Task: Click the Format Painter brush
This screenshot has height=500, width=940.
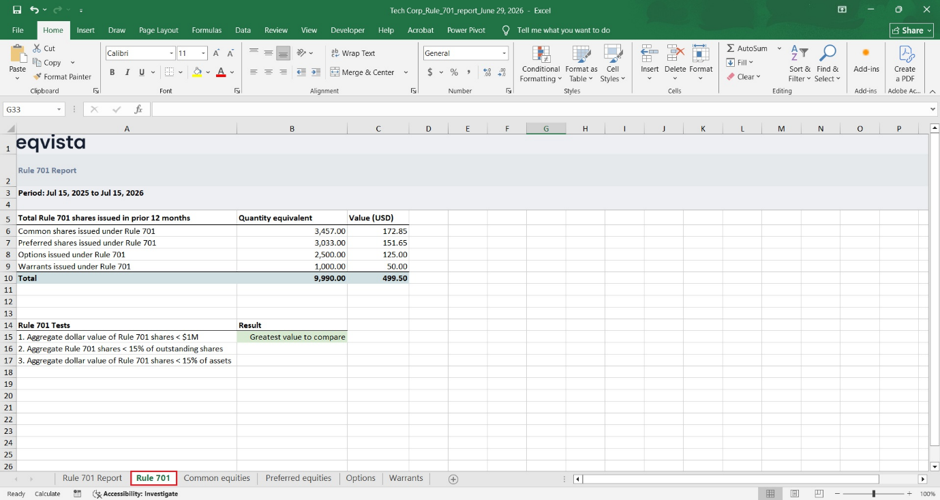Action: pyautogui.click(x=37, y=77)
